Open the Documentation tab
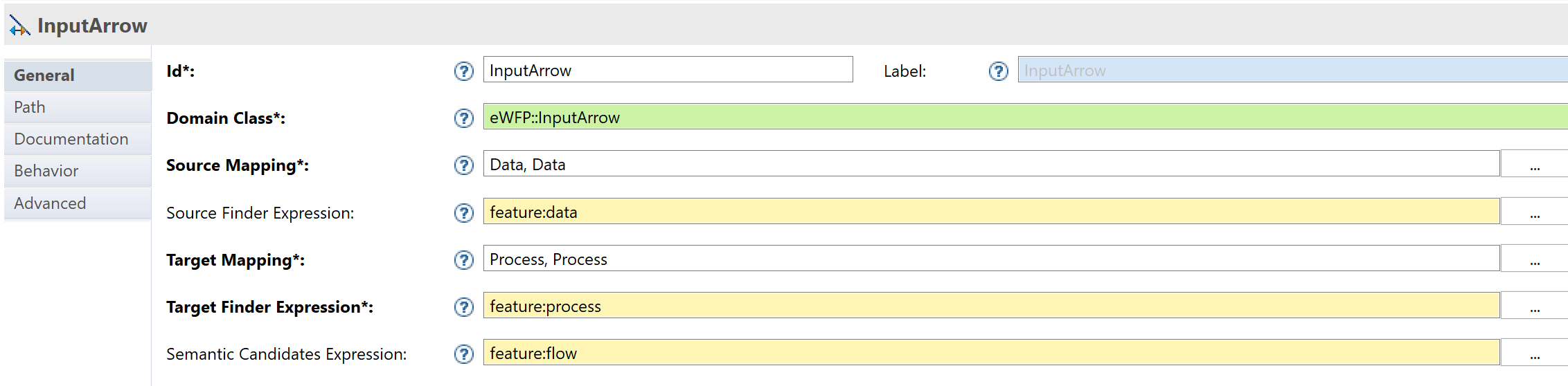Viewport: 1568px width, 386px height. (78, 139)
